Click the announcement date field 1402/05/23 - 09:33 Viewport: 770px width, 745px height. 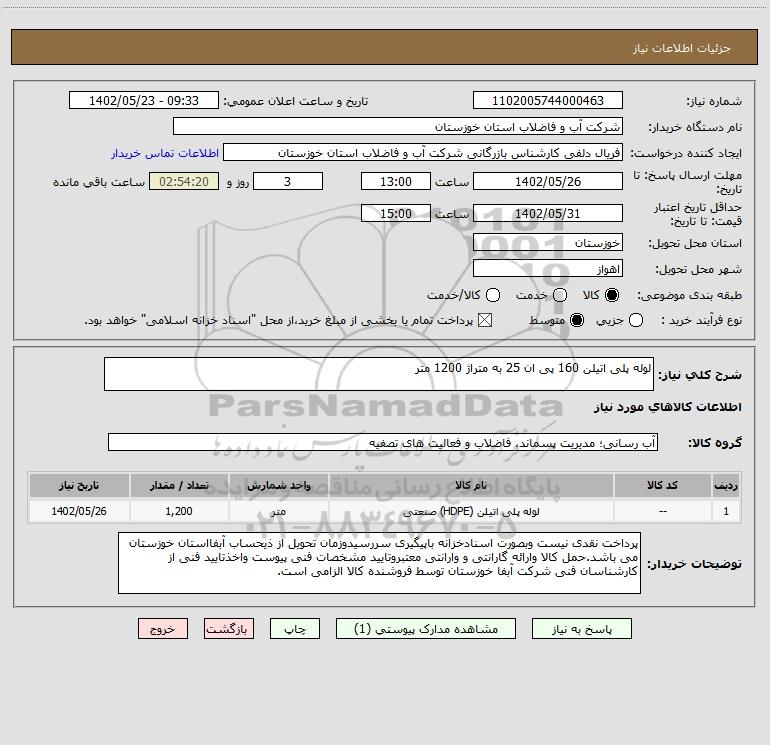[x=144, y=100]
